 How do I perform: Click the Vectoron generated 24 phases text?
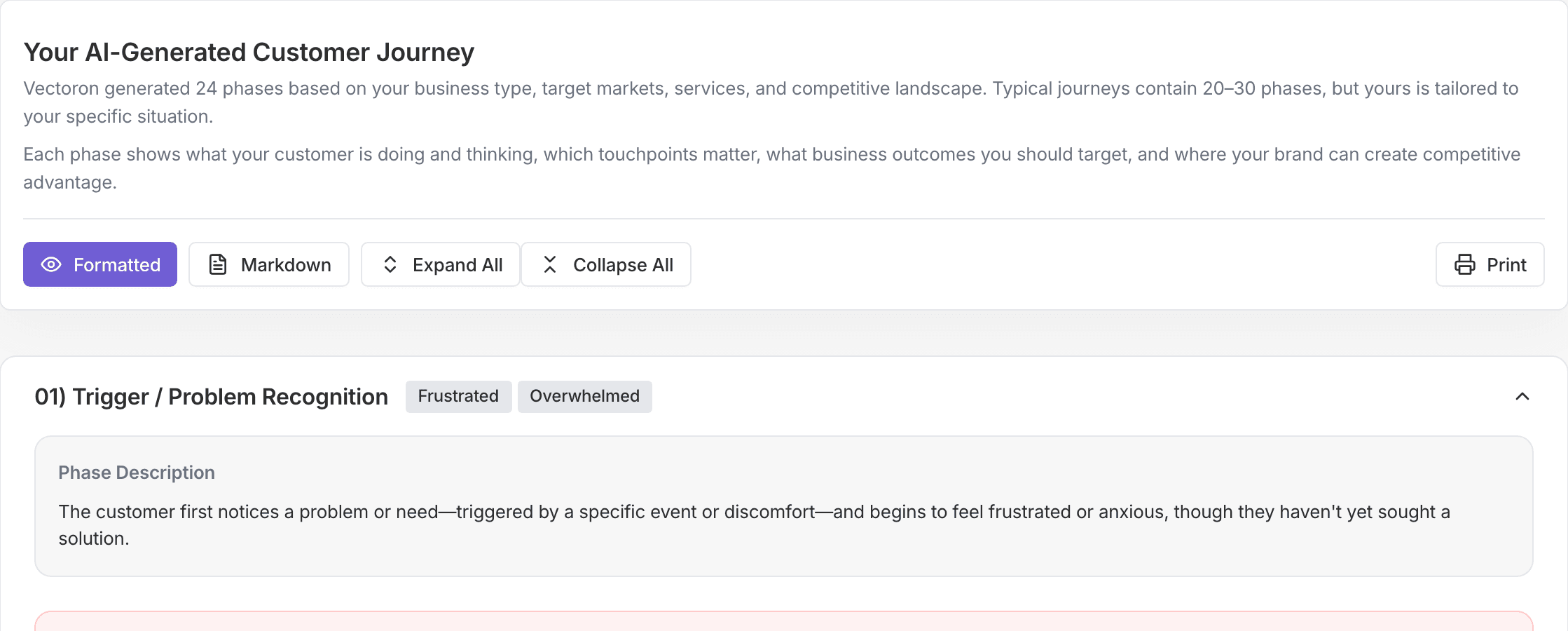tap(771, 102)
